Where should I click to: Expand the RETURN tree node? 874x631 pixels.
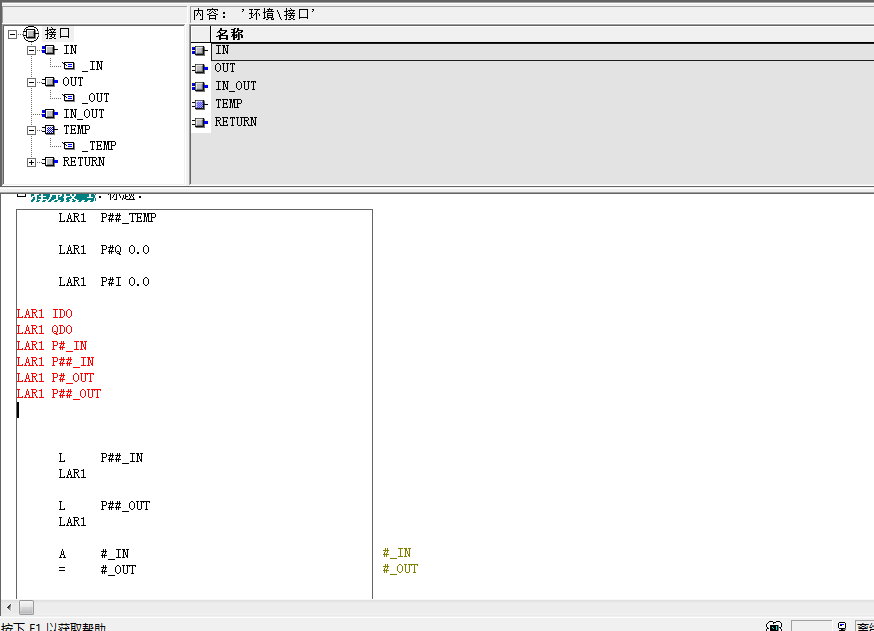(31, 162)
